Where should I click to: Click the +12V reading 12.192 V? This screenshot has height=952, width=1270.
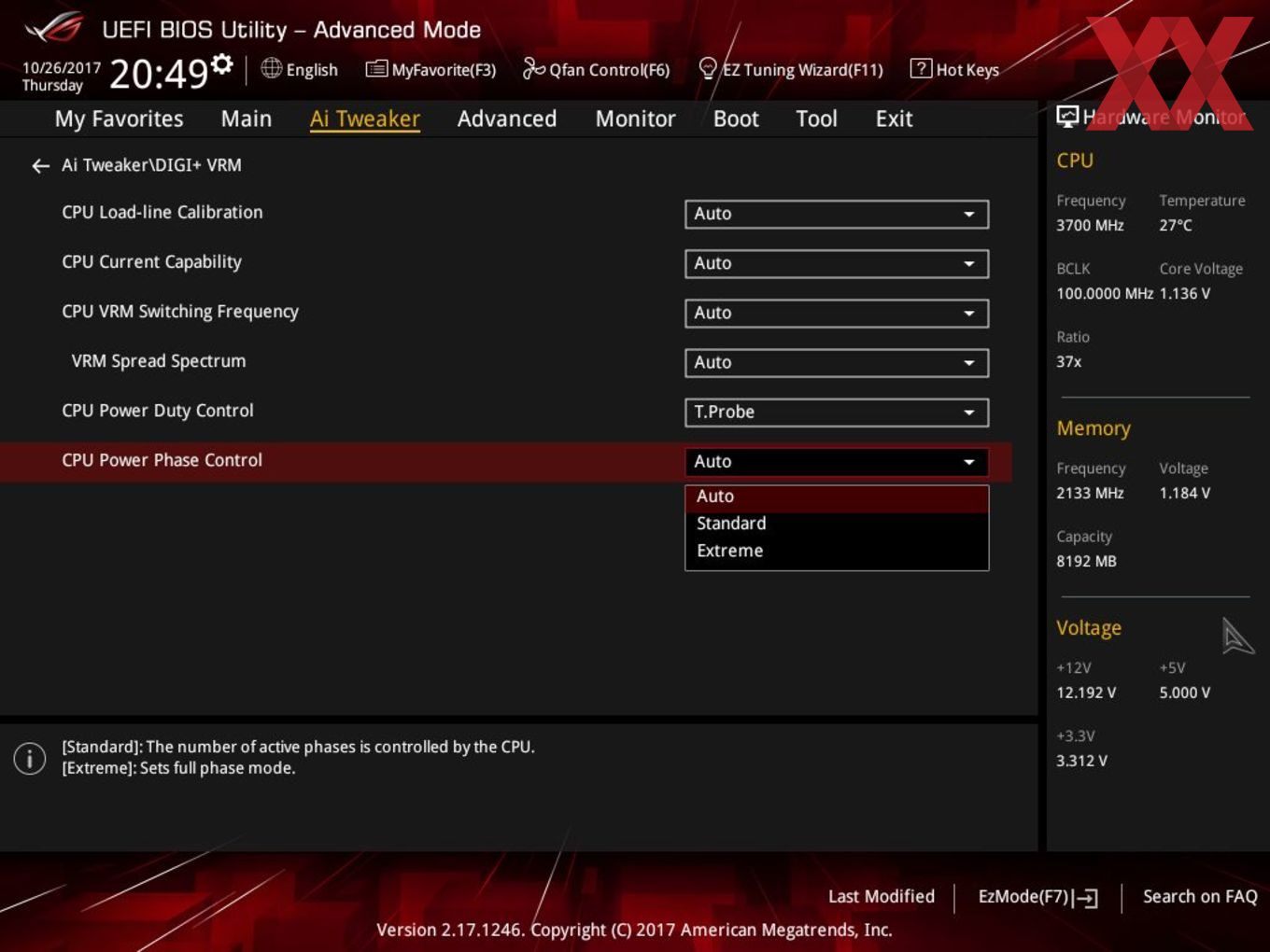pos(1086,693)
